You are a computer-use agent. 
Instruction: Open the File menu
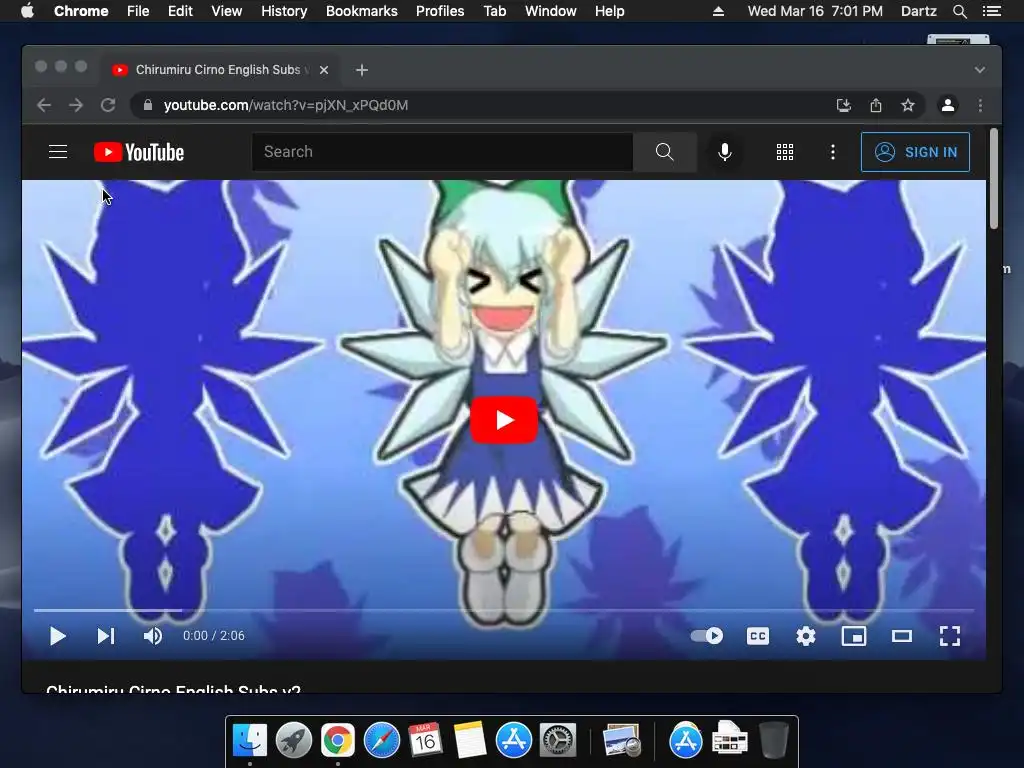pos(138,11)
